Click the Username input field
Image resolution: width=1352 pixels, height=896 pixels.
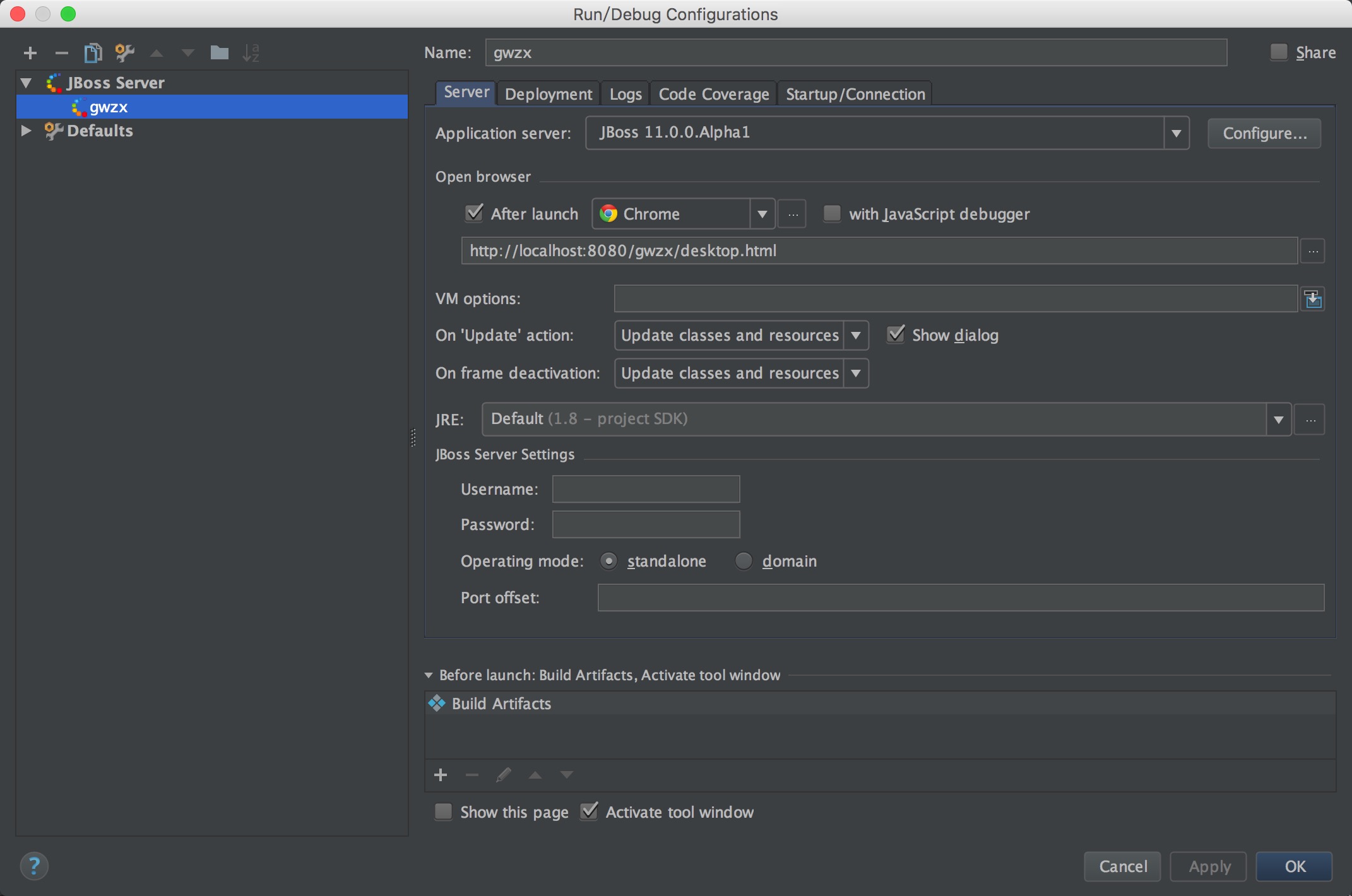point(646,489)
